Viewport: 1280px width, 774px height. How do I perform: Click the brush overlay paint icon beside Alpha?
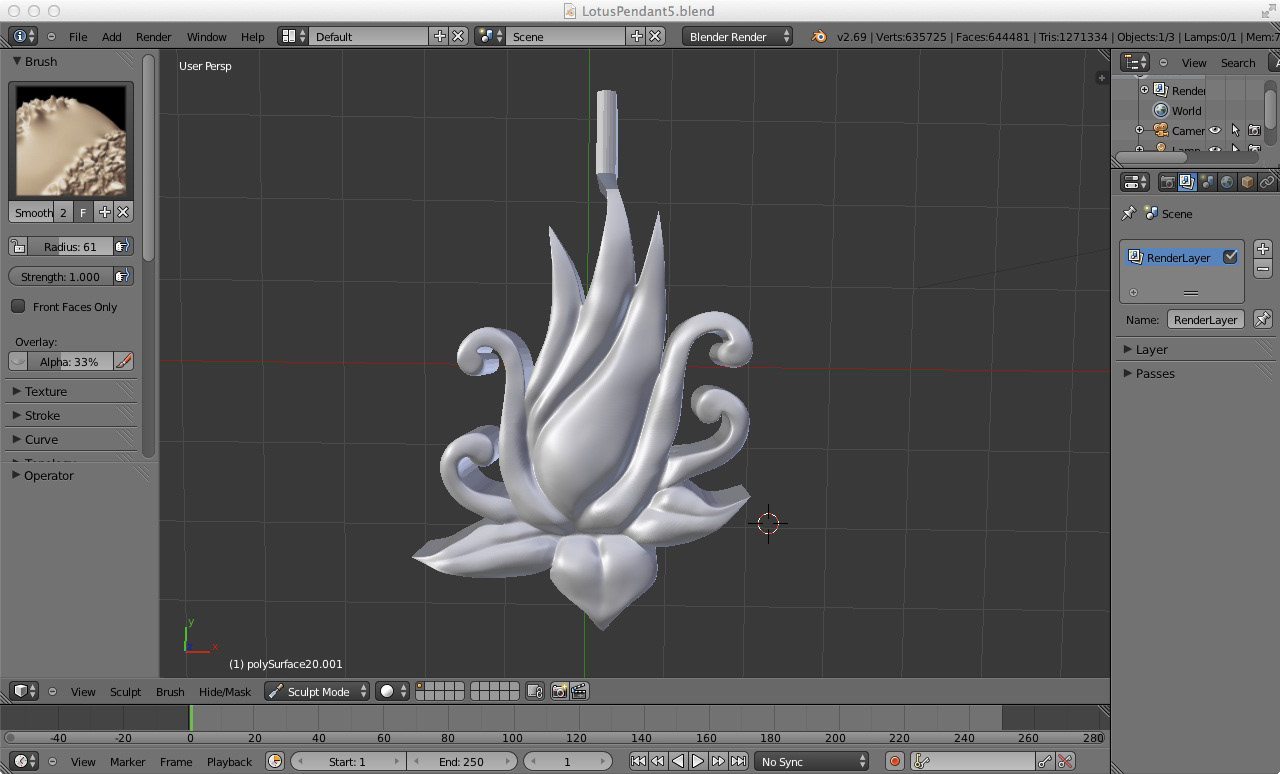coord(124,361)
